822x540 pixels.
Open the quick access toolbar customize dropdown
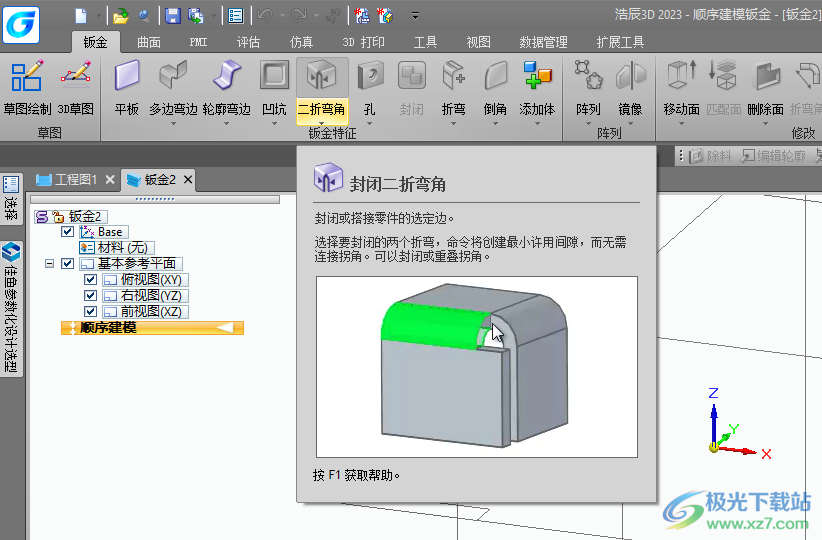415,16
